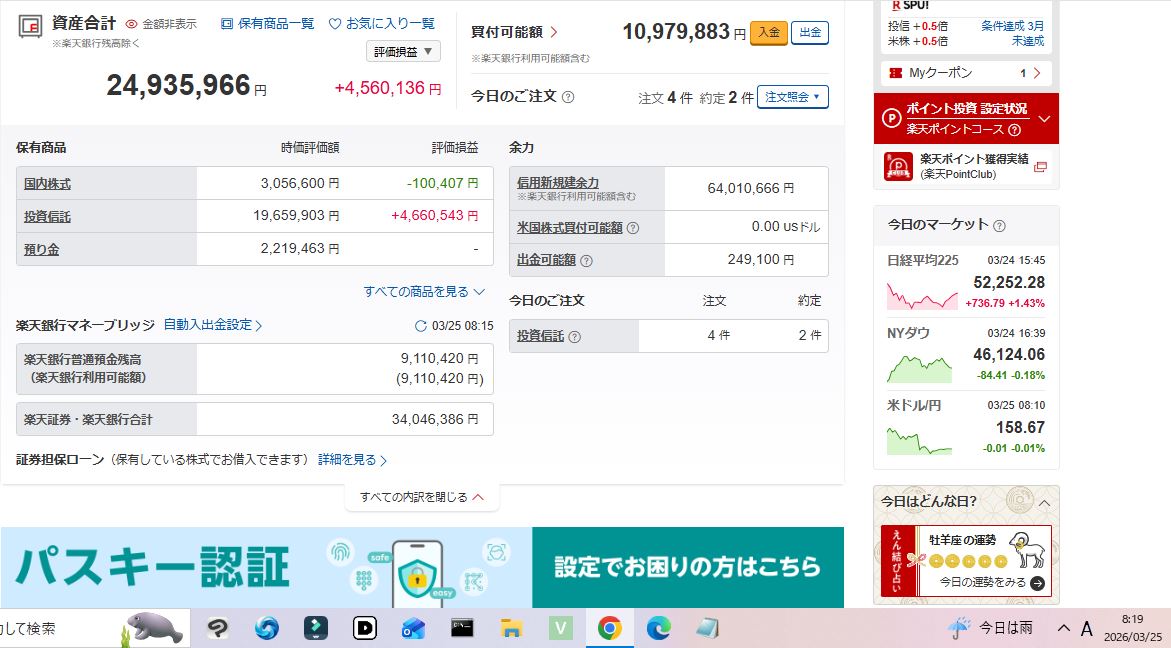Collapse the 今日はどんな日? panel chevron
The height and width of the screenshot is (648, 1171).
click(1044, 502)
